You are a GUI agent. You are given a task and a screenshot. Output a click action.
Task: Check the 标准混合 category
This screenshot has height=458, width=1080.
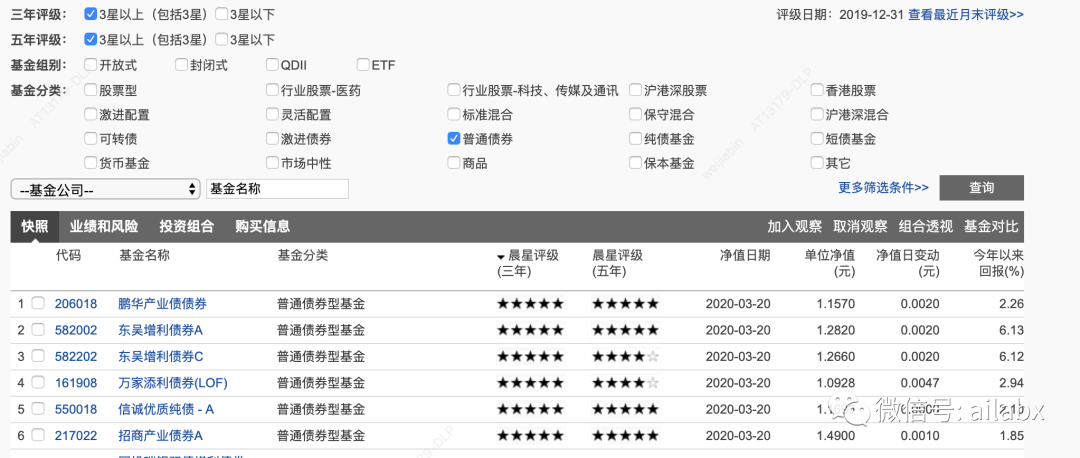coord(453,114)
